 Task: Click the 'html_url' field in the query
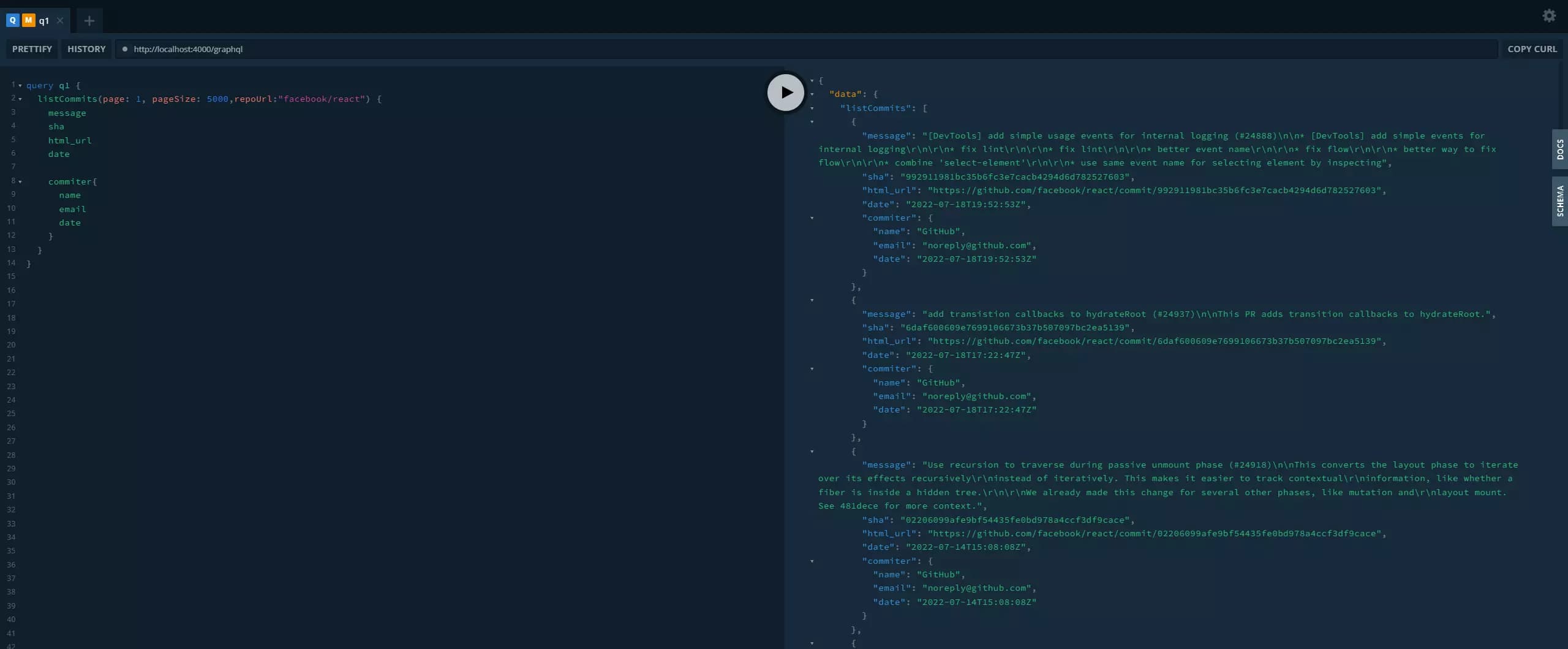(x=70, y=140)
